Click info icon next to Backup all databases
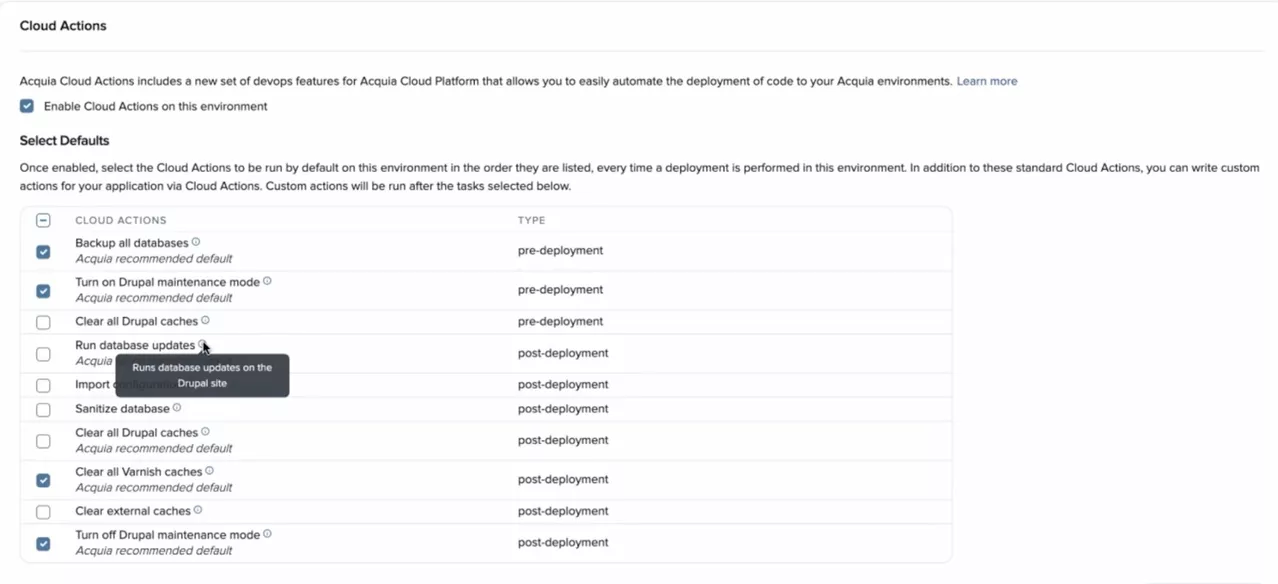This screenshot has height=584, width=1278. coord(196,242)
